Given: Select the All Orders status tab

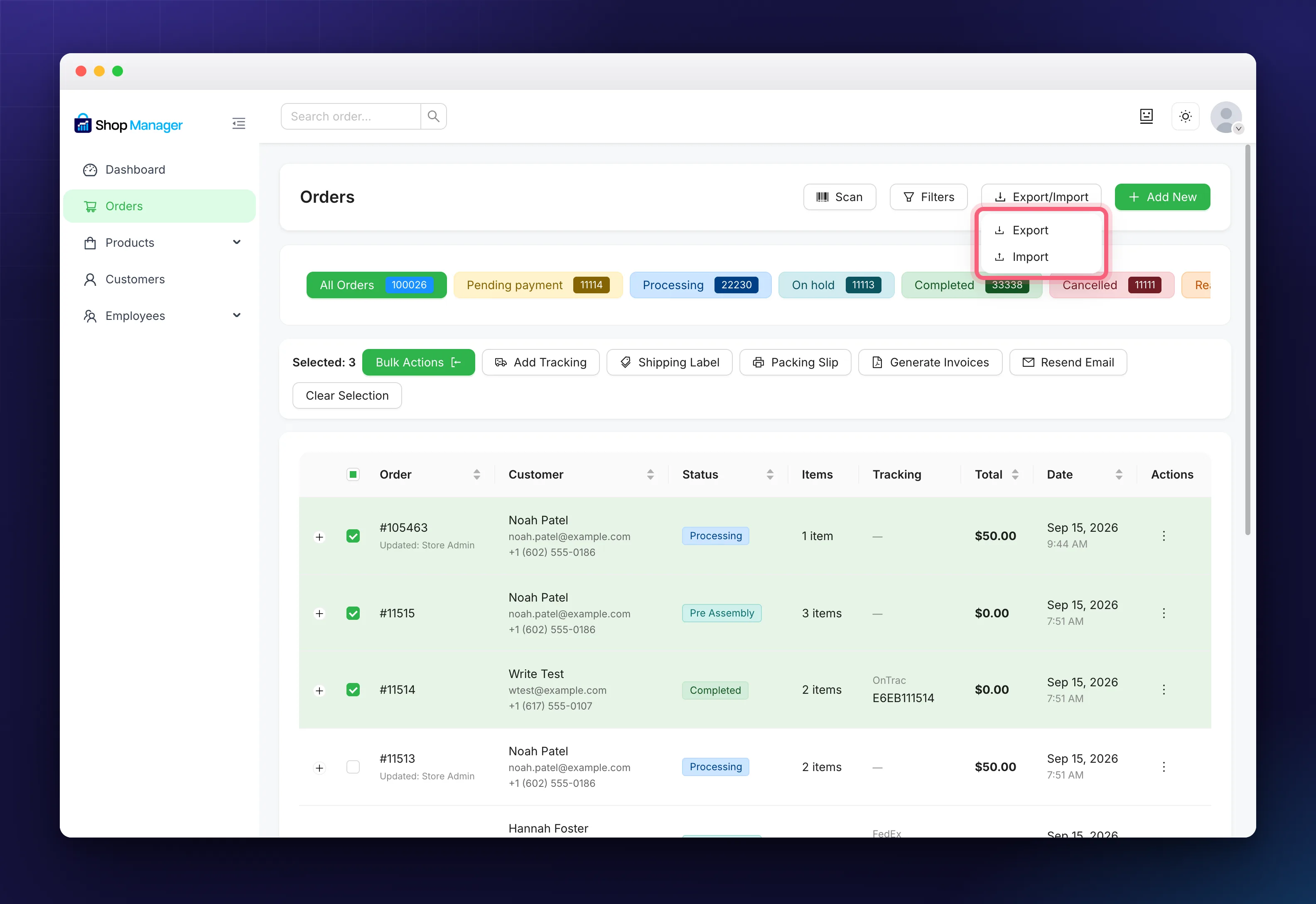Looking at the screenshot, I should click(x=376, y=285).
